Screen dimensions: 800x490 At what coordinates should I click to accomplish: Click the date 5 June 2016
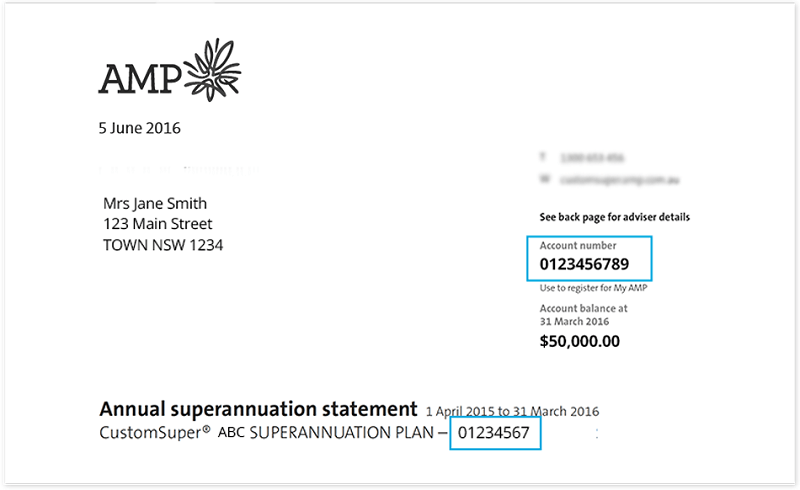pyautogui.click(x=139, y=128)
